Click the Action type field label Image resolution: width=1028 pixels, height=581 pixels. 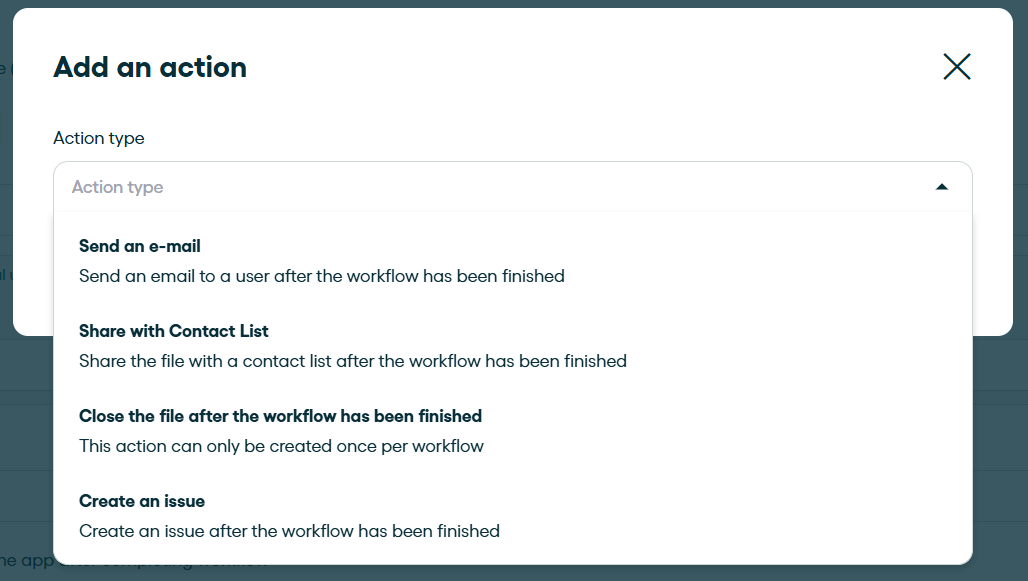pos(99,138)
